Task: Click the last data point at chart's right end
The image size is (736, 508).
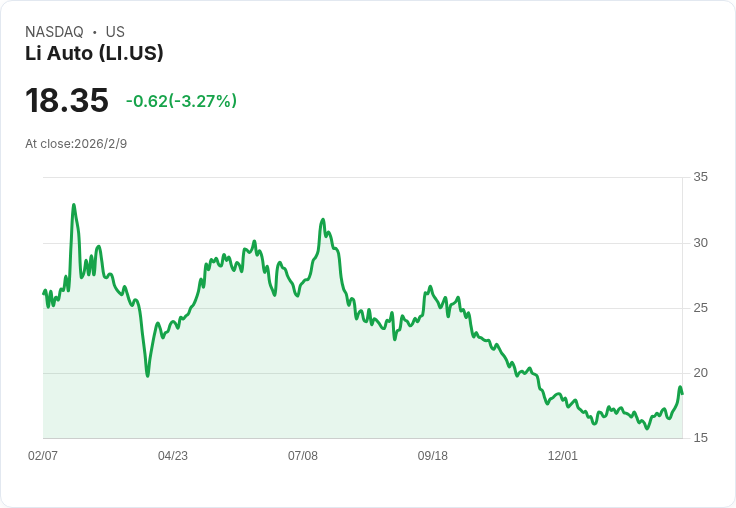Action: (682, 393)
